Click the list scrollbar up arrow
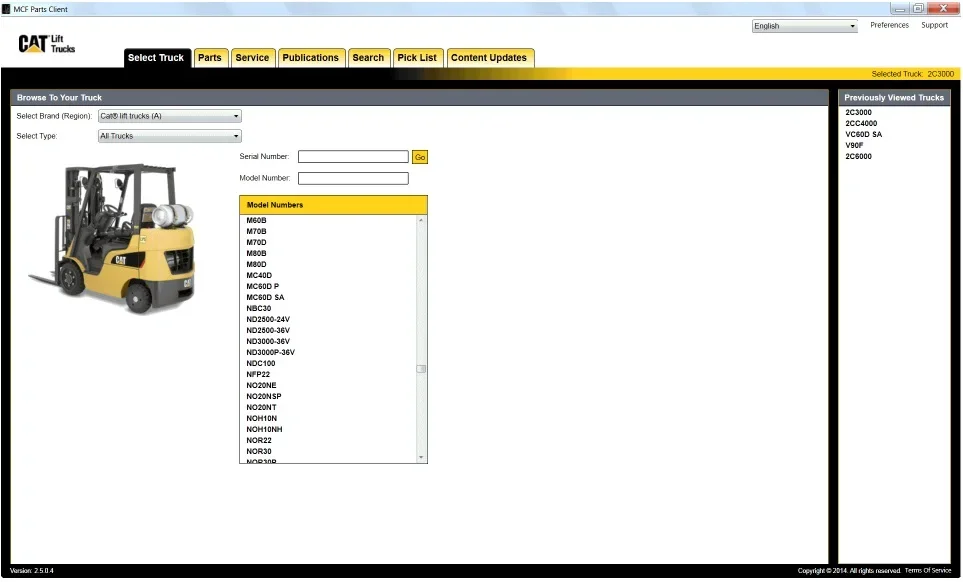Viewport: 963px width, 582px height. coord(421,220)
